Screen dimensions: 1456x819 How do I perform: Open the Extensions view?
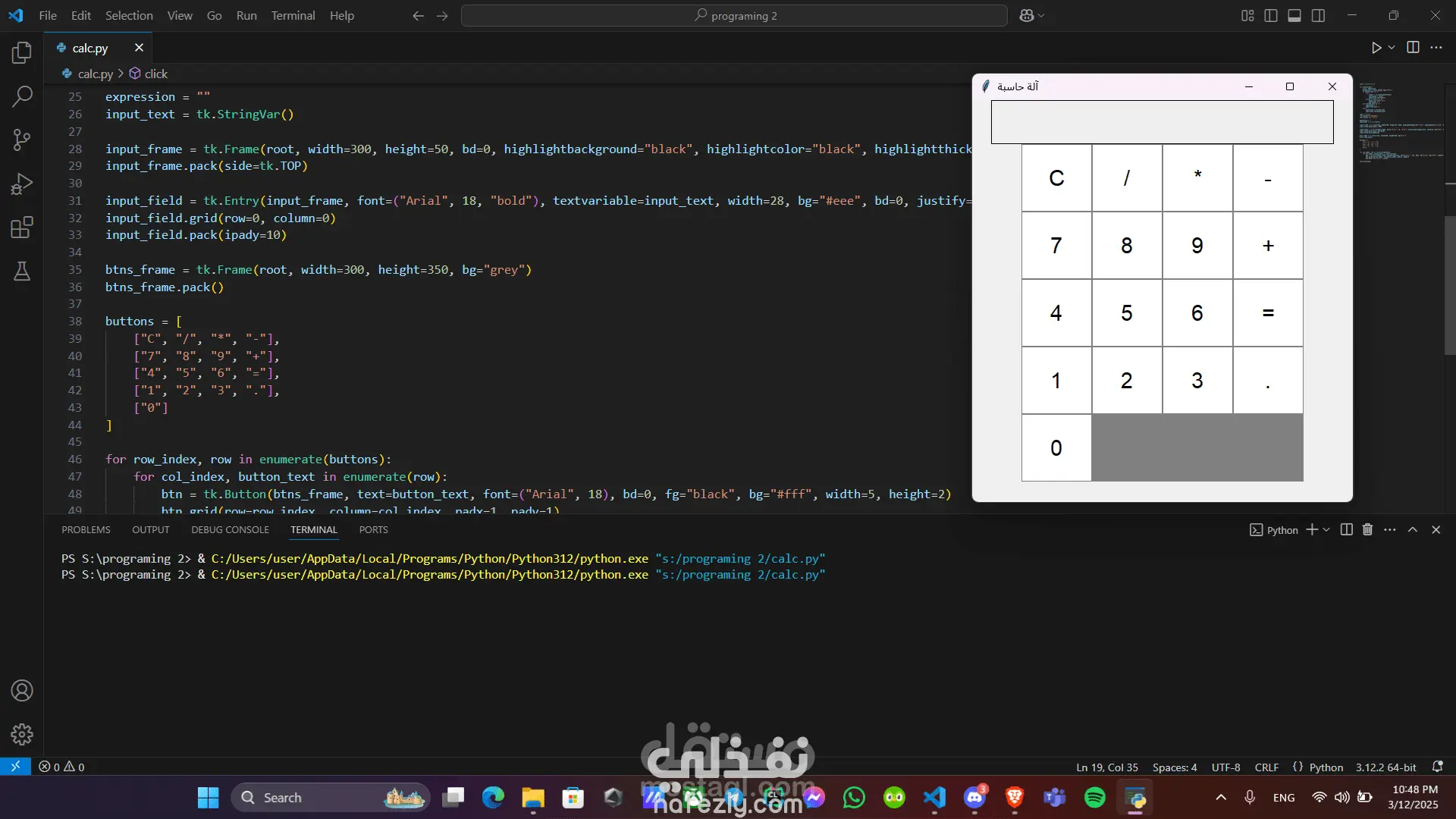tap(22, 227)
